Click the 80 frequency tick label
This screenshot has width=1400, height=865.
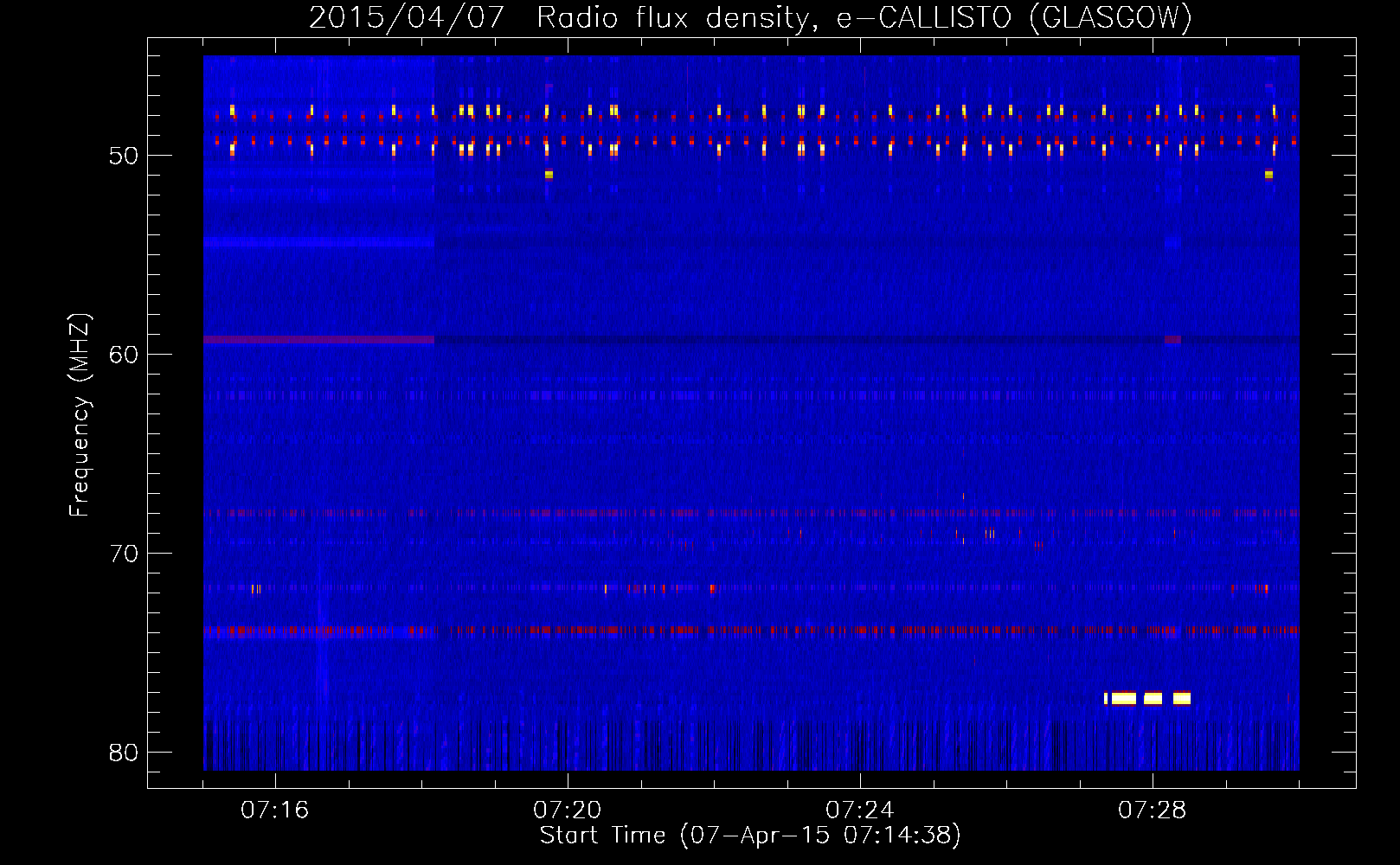(124, 753)
